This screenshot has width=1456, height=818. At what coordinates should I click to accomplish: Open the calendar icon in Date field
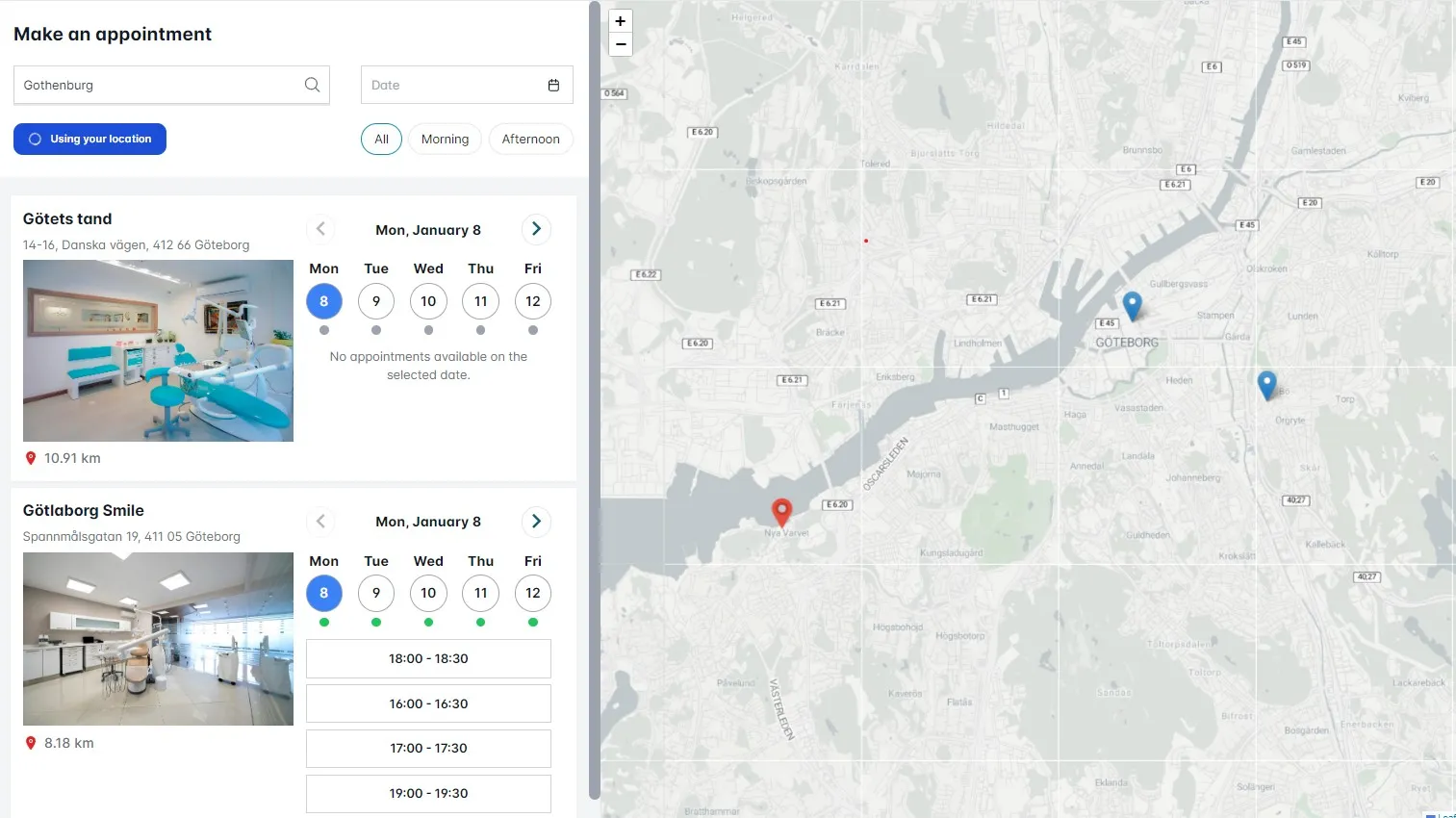[x=553, y=85]
